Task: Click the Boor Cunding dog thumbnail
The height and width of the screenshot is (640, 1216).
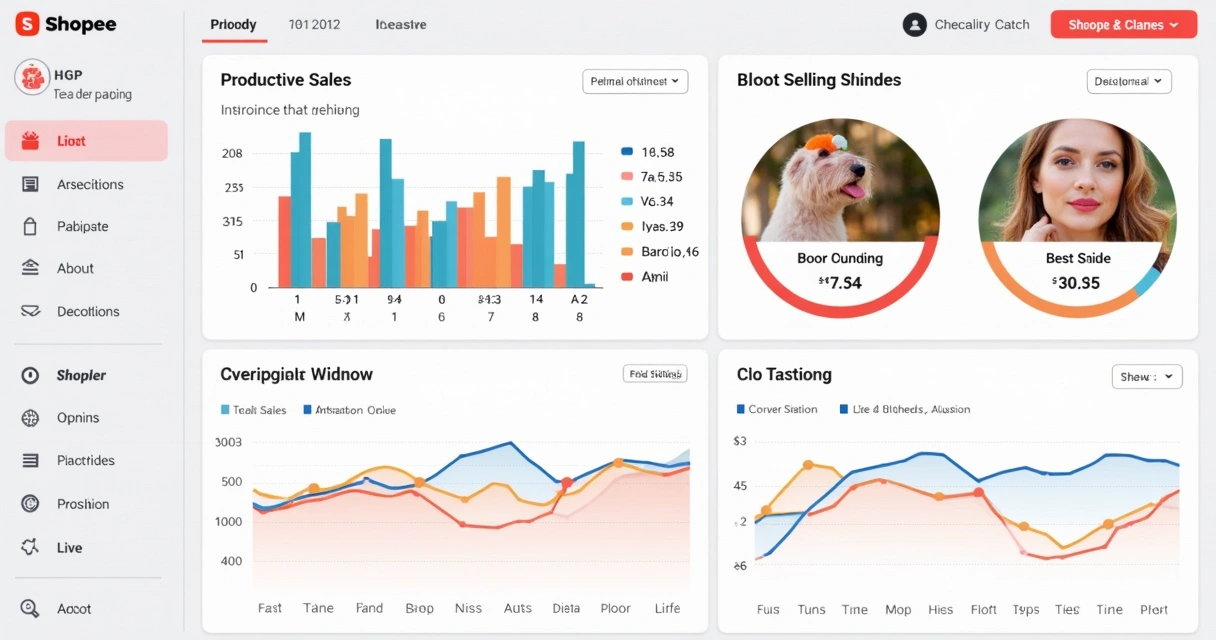Action: [x=839, y=180]
